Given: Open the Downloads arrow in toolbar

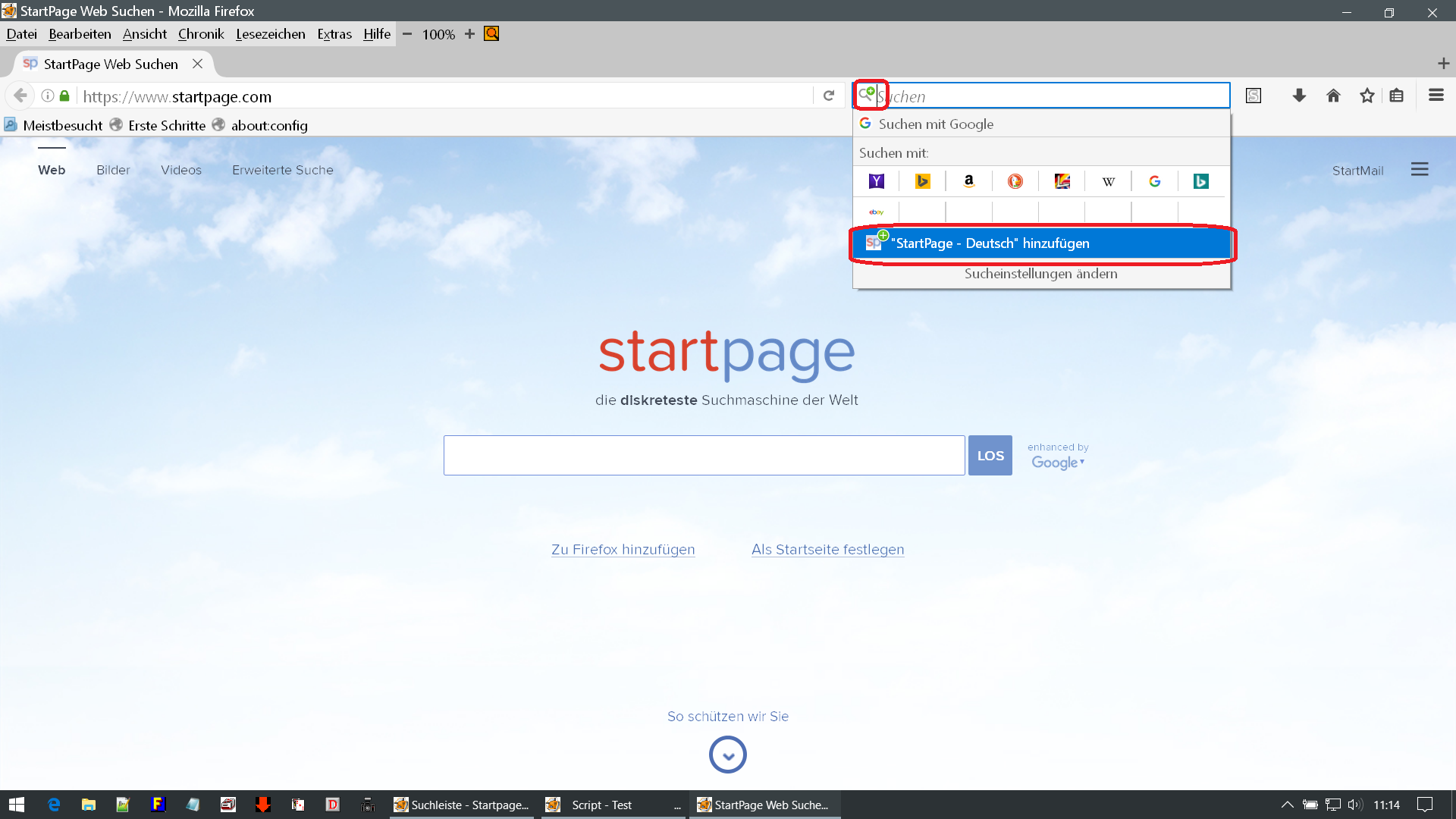Looking at the screenshot, I should pos(1299,96).
